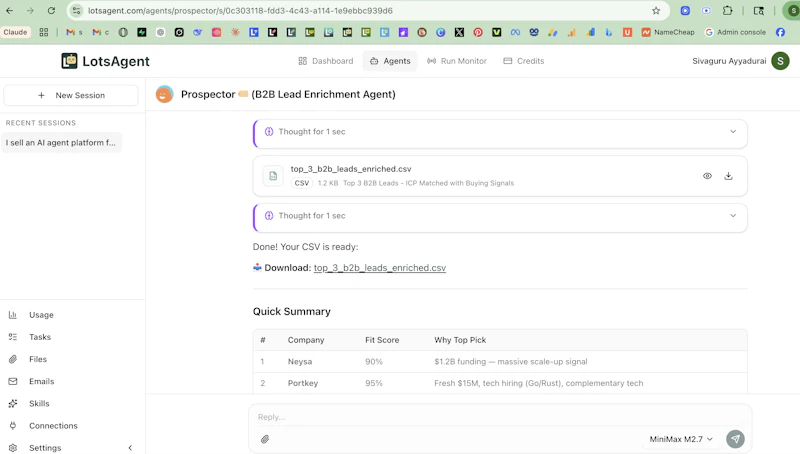The image size is (800, 454).
Task: Open the Run Monitor tab
Action: pos(457,61)
